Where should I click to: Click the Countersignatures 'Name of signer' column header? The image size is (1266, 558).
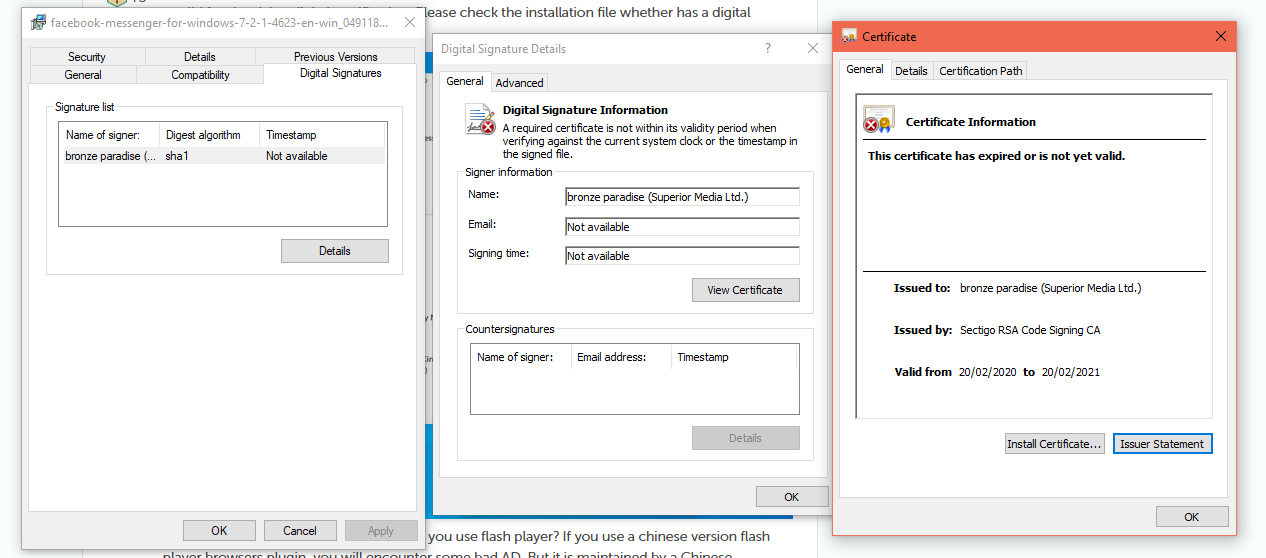pos(521,357)
